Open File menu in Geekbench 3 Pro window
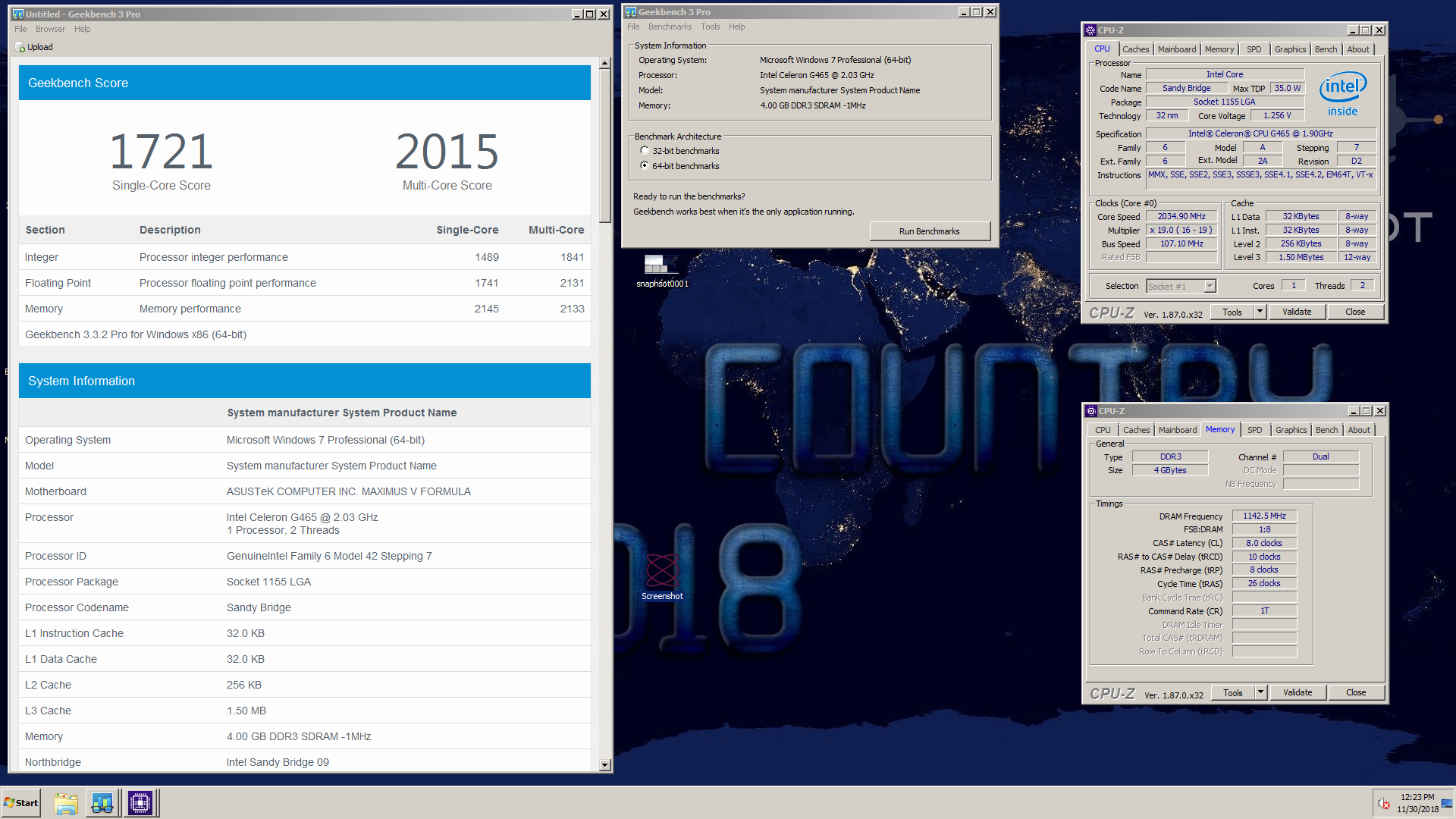This screenshot has width=1456, height=819. pos(633,27)
